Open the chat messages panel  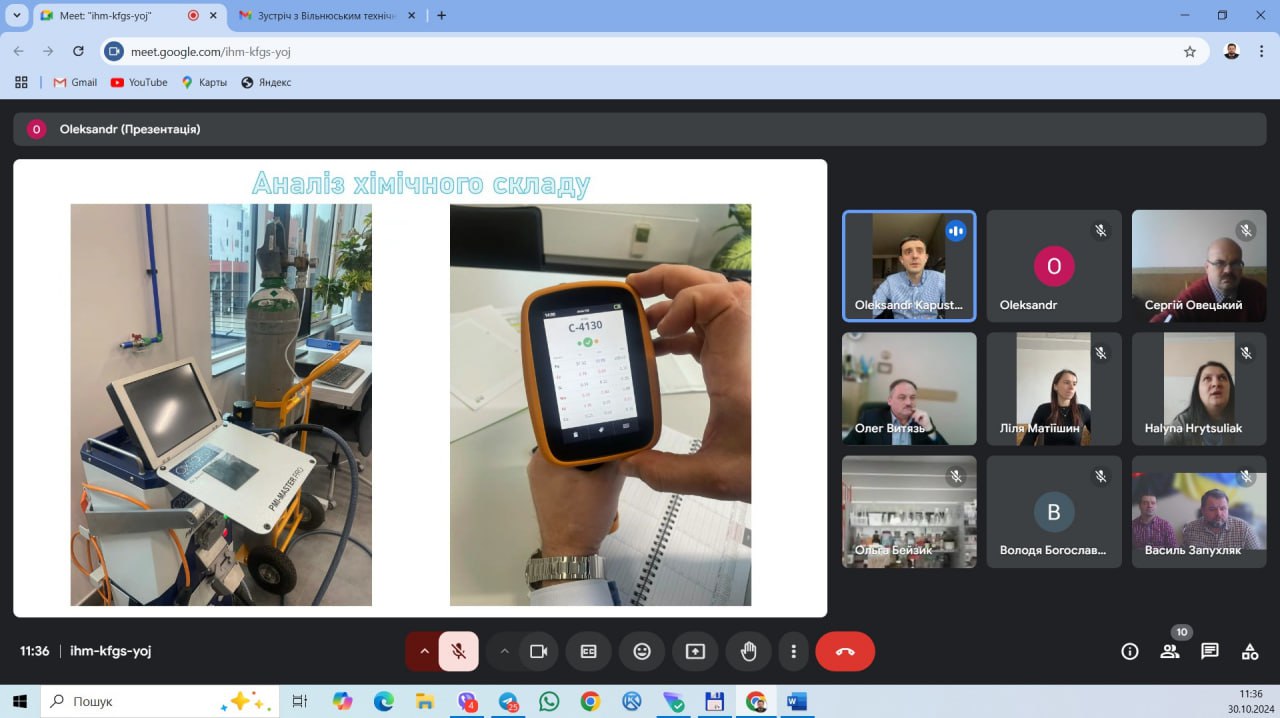(1210, 651)
